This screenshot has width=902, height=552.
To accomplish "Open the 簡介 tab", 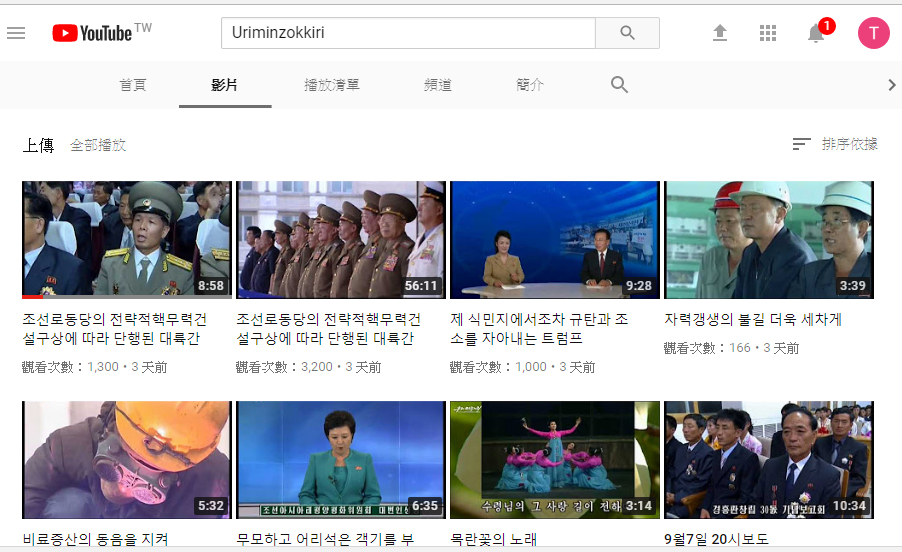I will [530, 85].
